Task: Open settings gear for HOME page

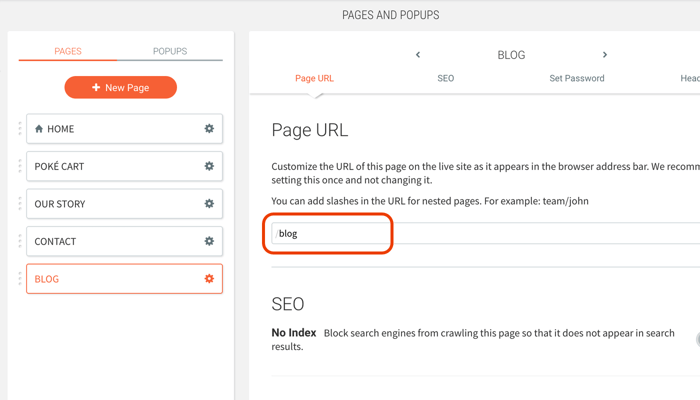Action: [209, 129]
